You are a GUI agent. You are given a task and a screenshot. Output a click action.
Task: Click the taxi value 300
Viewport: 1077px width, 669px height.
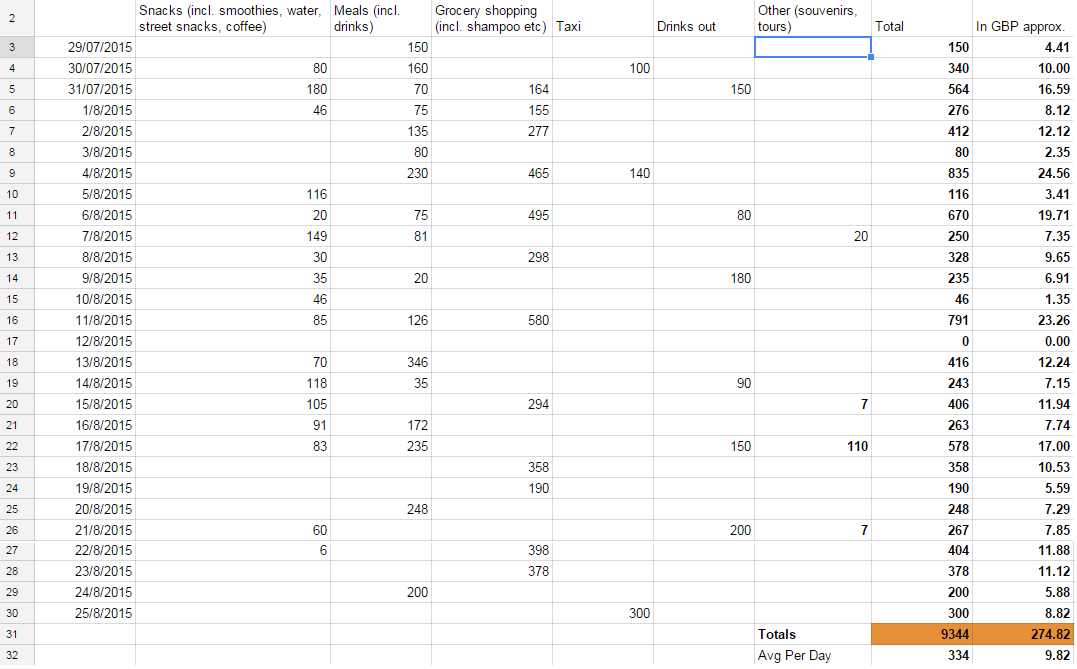(602, 613)
